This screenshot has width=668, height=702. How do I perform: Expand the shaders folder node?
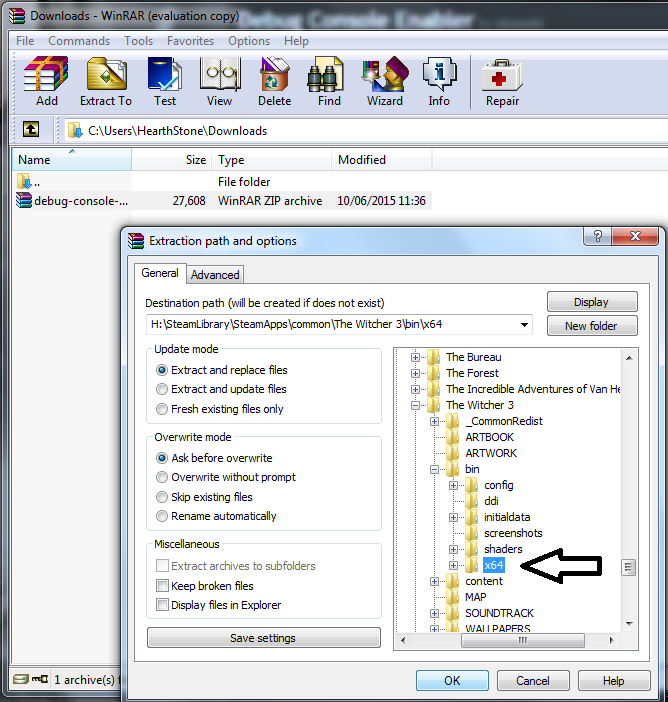pyautogui.click(x=454, y=549)
